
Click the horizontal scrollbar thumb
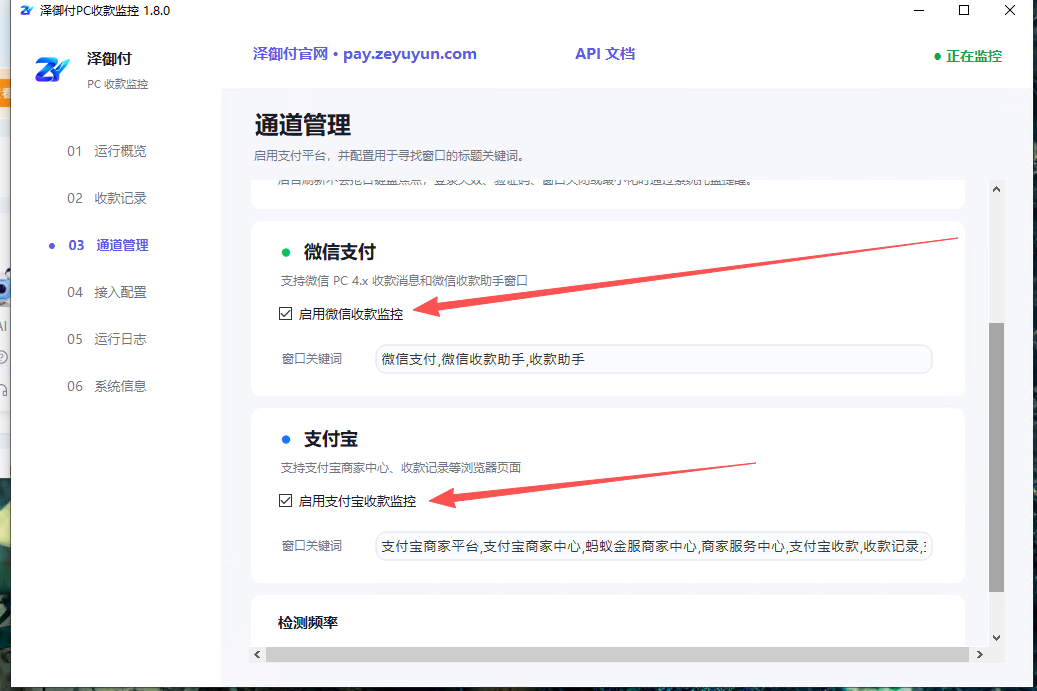point(617,655)
